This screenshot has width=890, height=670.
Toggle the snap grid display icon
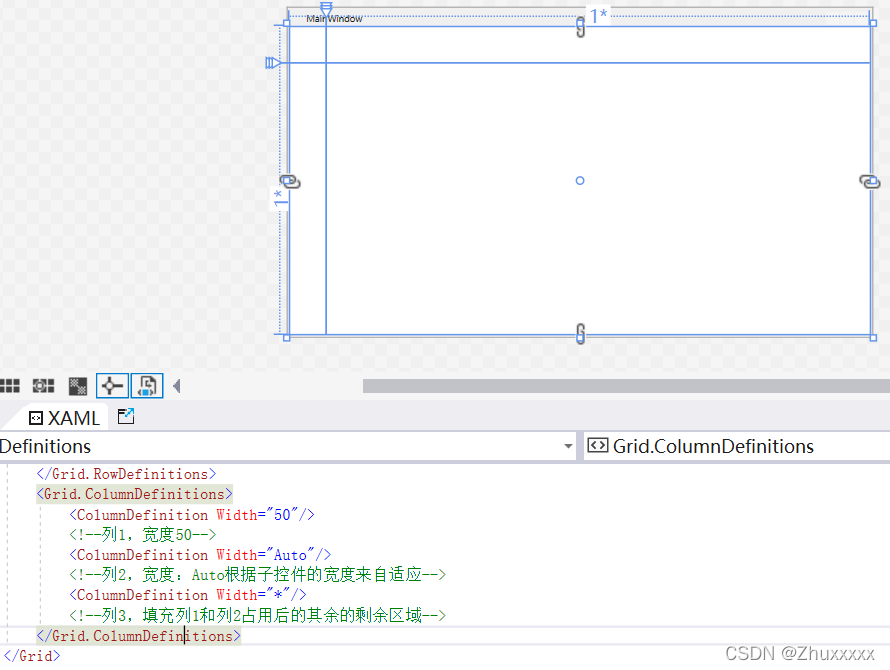click(x=11, y=385)
